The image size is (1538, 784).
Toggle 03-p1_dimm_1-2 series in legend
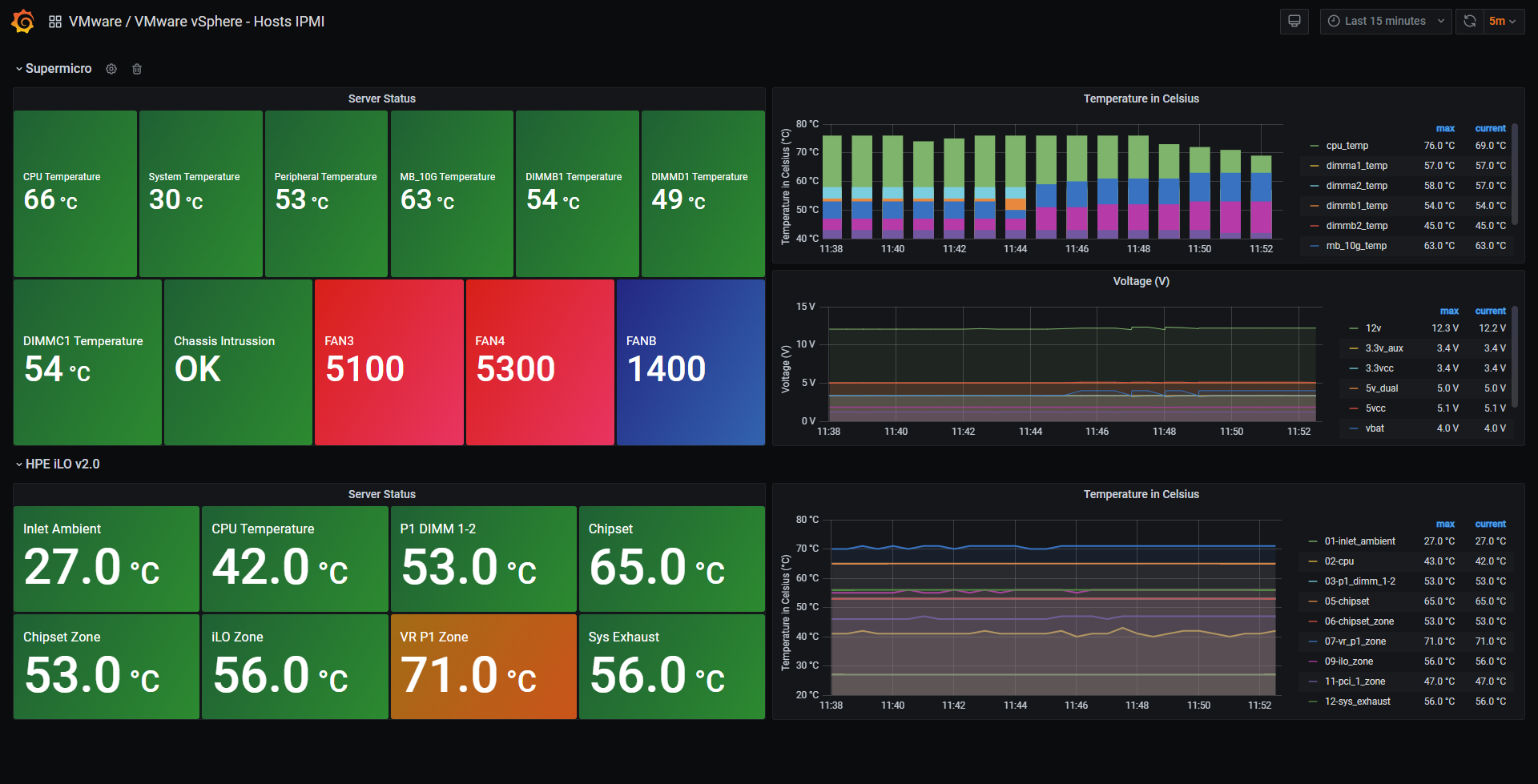click(1359, 581)
